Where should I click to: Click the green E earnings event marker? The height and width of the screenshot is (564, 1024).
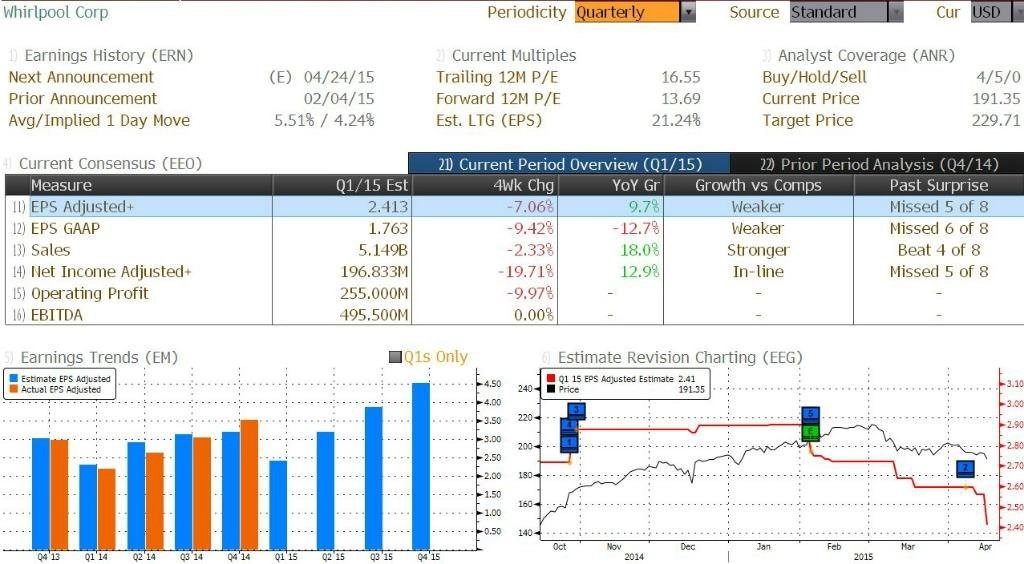pos(810,431)
